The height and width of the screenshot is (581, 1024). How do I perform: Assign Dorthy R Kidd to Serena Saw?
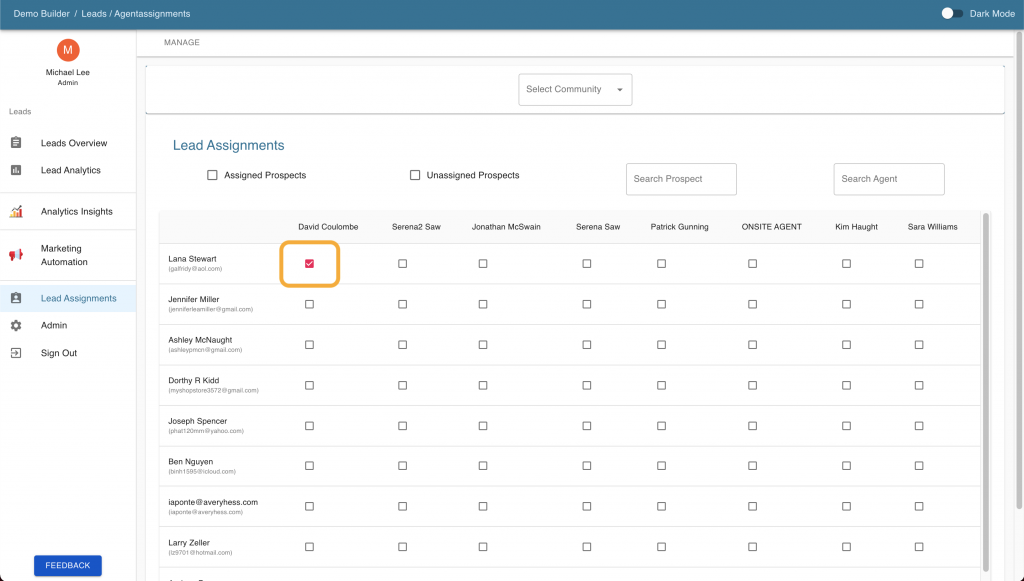coord(586,385)
